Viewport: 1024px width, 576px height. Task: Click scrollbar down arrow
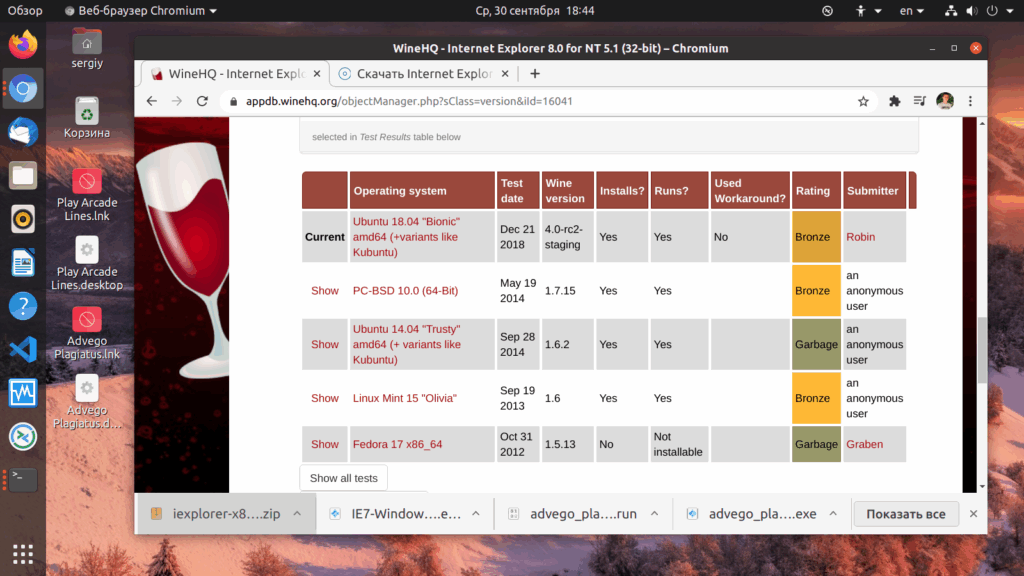coord(982,487)
